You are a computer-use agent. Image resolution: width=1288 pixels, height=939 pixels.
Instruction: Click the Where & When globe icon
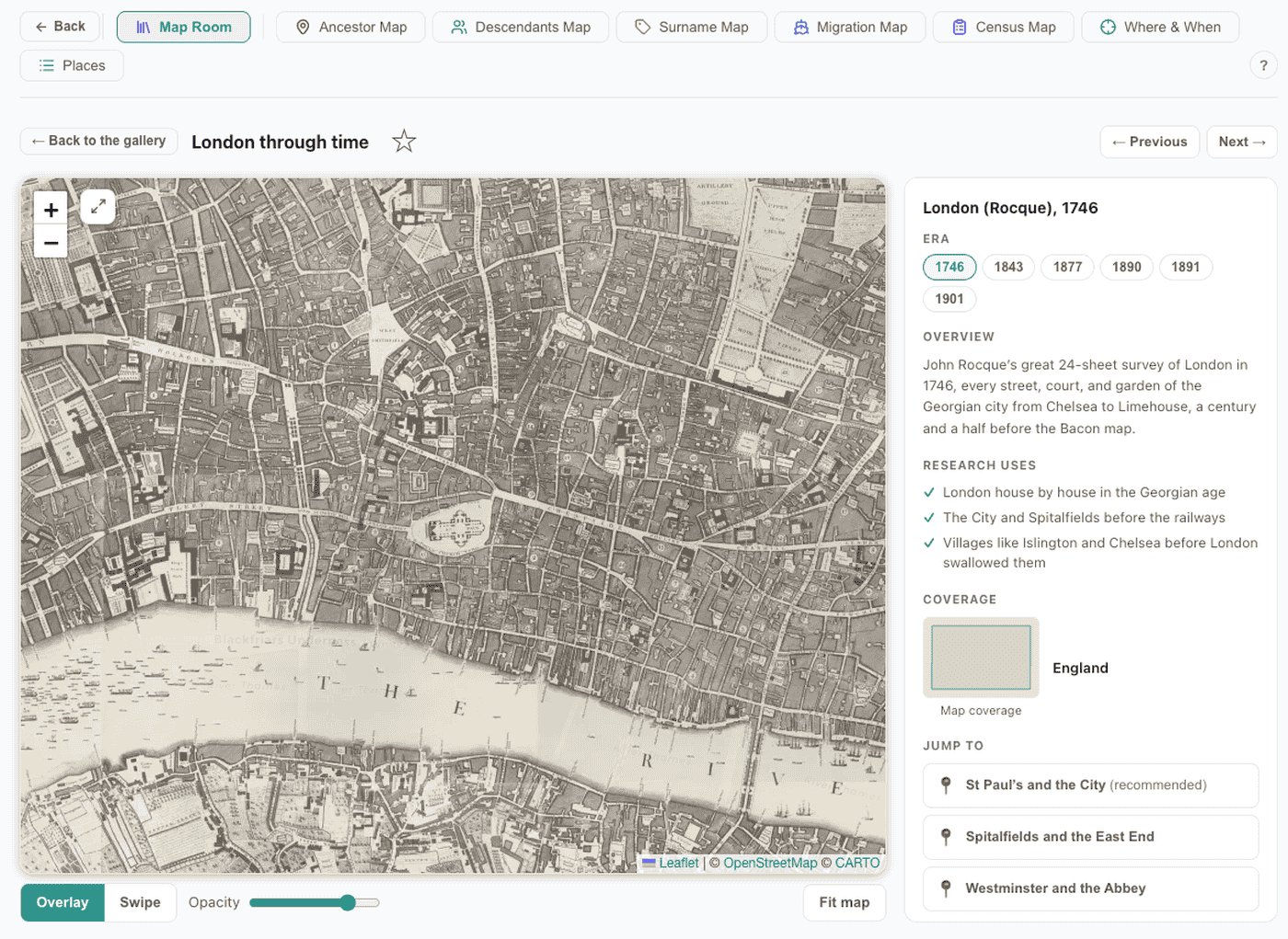click(x=1109, y=28)
